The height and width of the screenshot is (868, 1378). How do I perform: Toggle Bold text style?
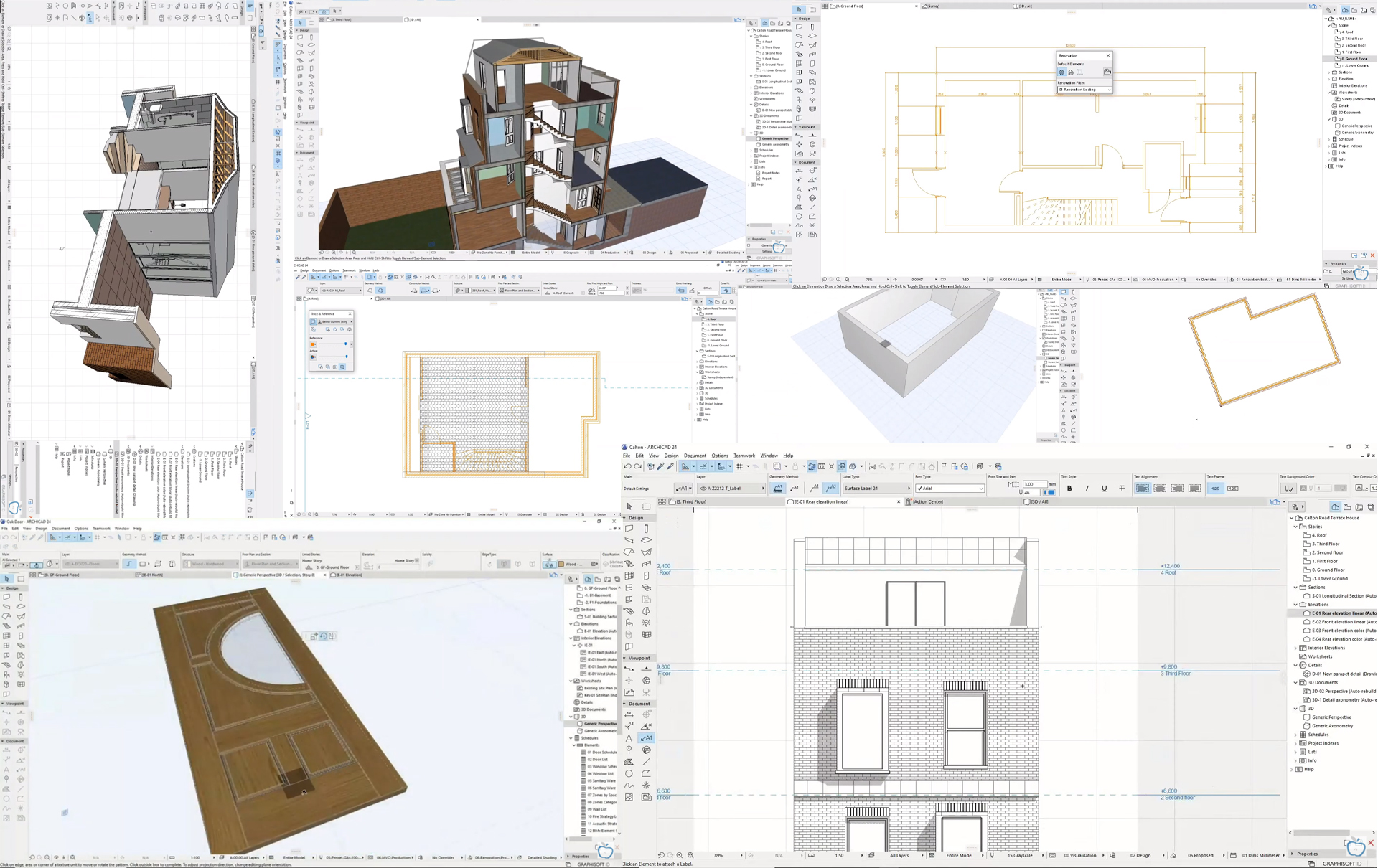[x=1069, y=489]
